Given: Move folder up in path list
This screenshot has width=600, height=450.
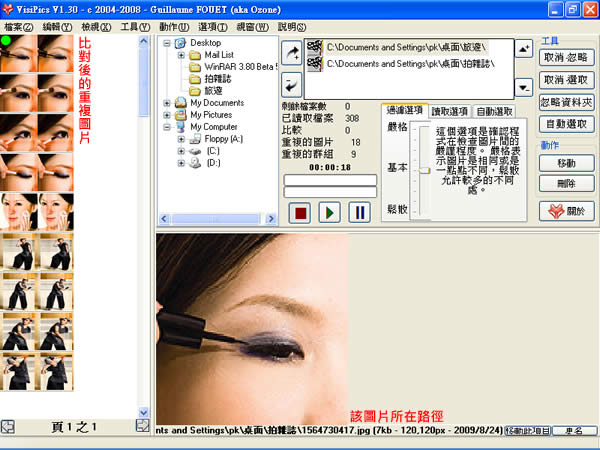Looking at the screenshot, I should point(524,49).
